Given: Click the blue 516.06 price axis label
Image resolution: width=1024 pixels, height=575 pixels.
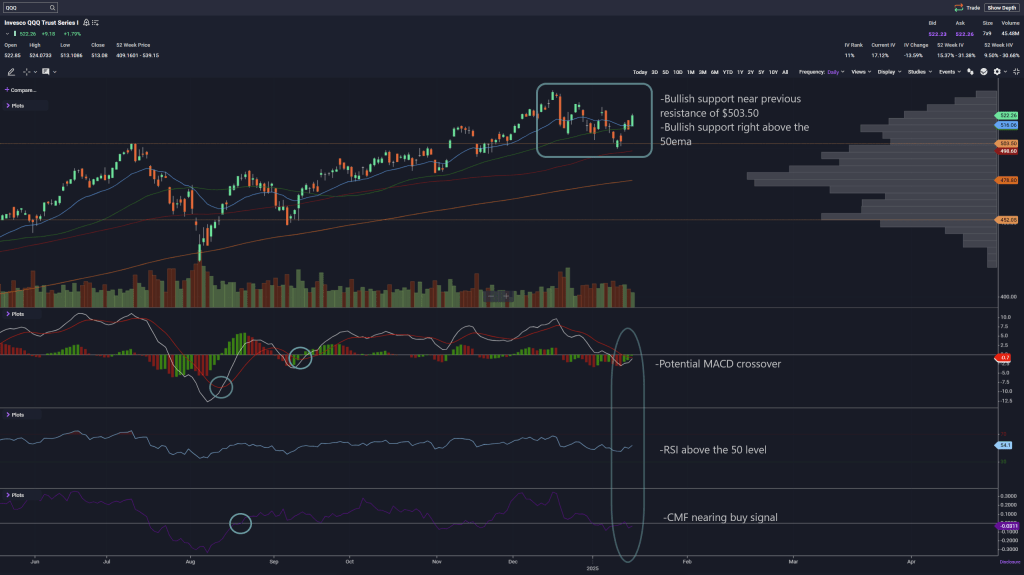Looking at the screenshot, I should 1008,125.
